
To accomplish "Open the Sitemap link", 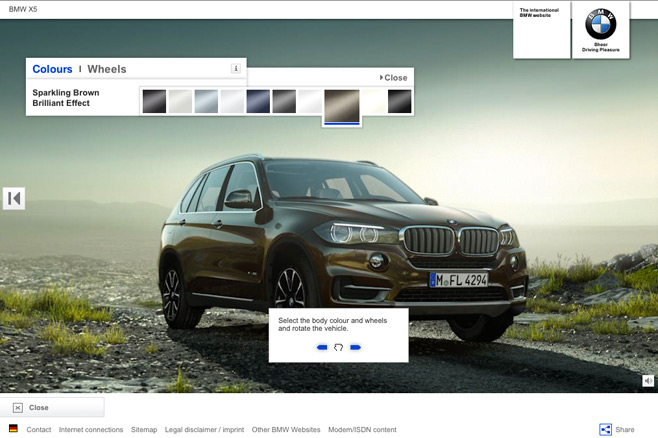I will pyautogui.click(x=144, y=430).
